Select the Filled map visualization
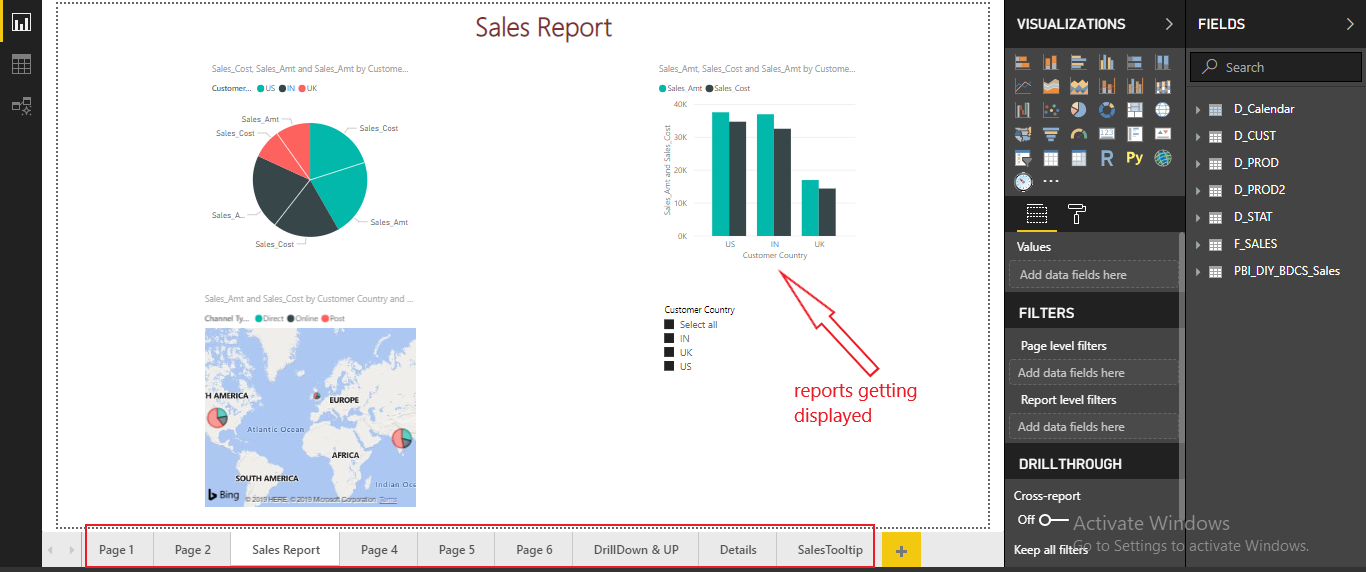Image resolution: width=1366 pixels, height=572 pixels. [1023, 134]
